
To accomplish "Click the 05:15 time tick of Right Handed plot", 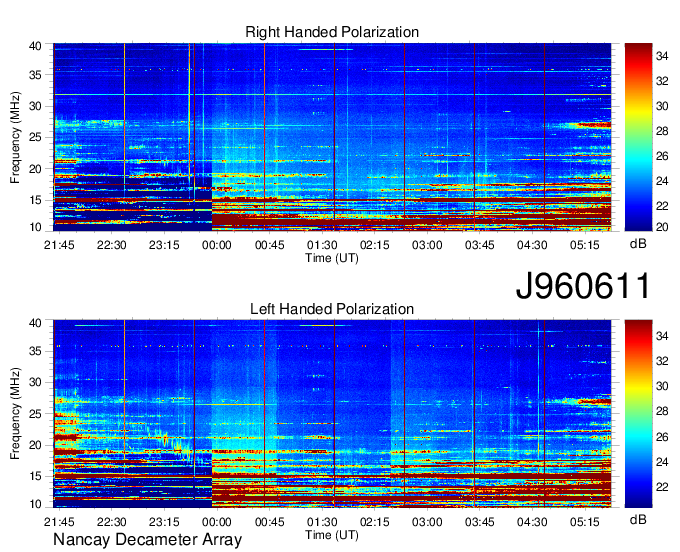I will coord(585,245).
